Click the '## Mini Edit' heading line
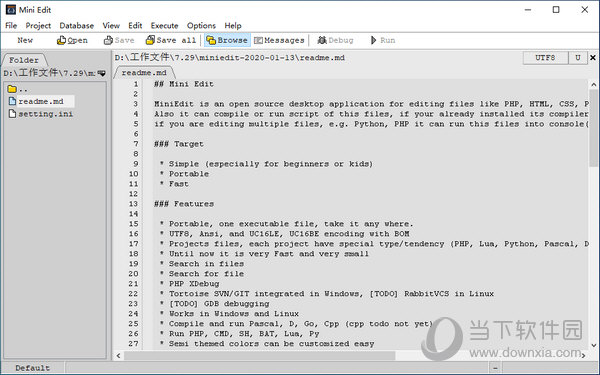 [184, 84]
